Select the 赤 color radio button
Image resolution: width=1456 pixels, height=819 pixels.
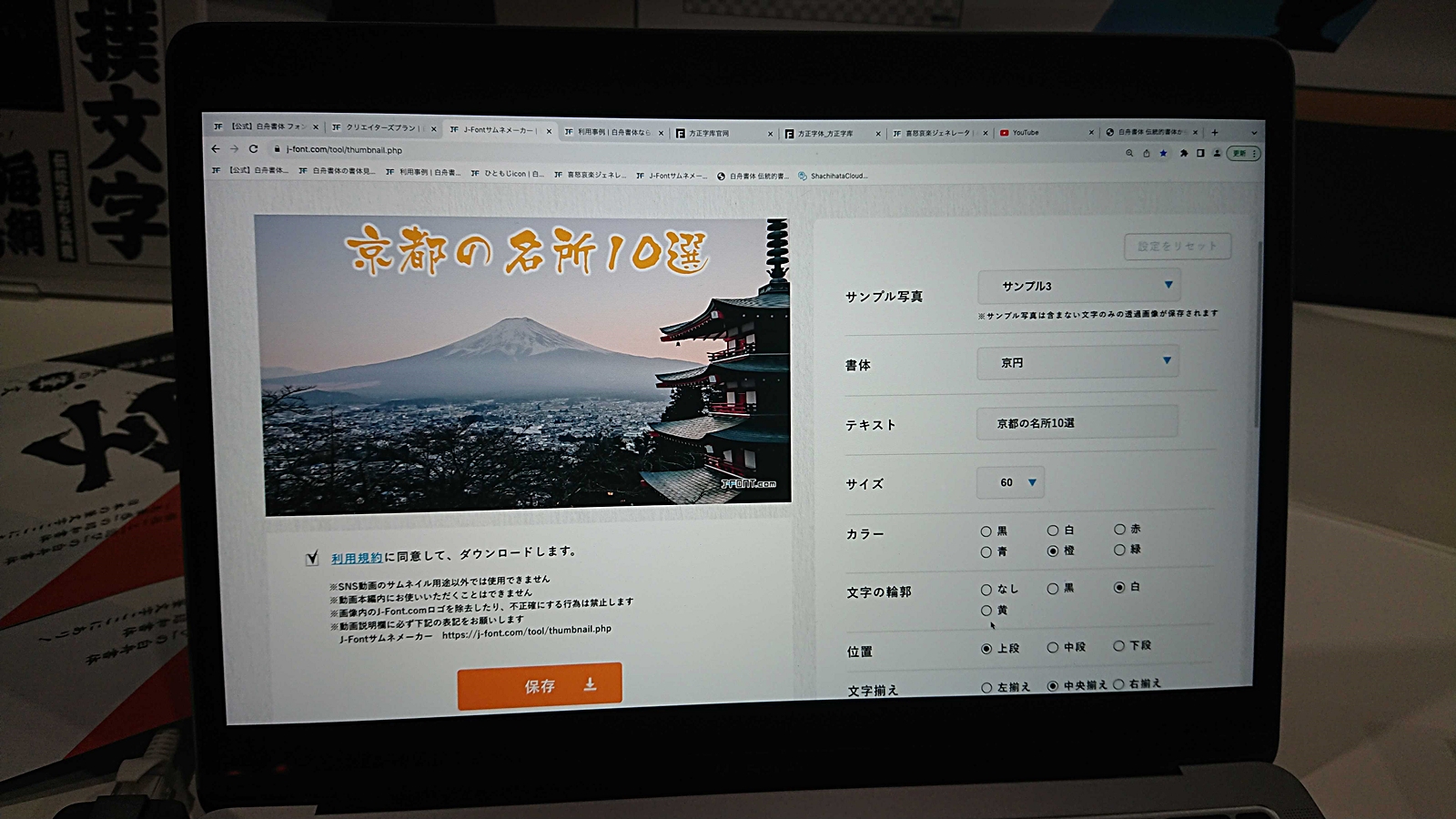pyautogui.click(x=1118, y=529)
